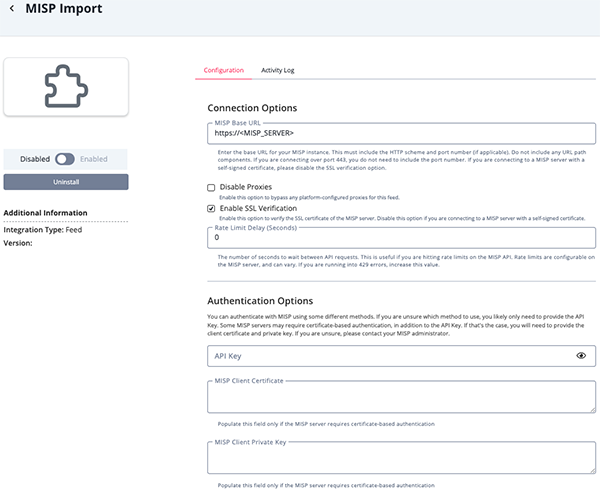This screenshot has width=600, height=489.
Task: Click the 'Enable SSL Verification' label text
Action: [x=258, y=208]
